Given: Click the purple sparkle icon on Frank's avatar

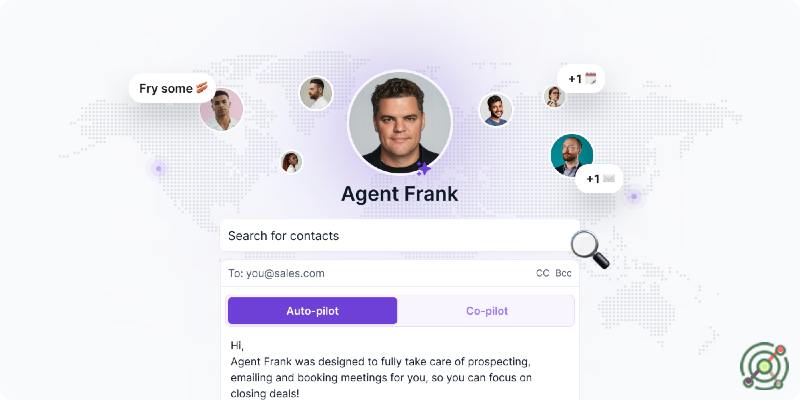Looking at the screenshot, I should pyautogui.click(x=423, y=168).
